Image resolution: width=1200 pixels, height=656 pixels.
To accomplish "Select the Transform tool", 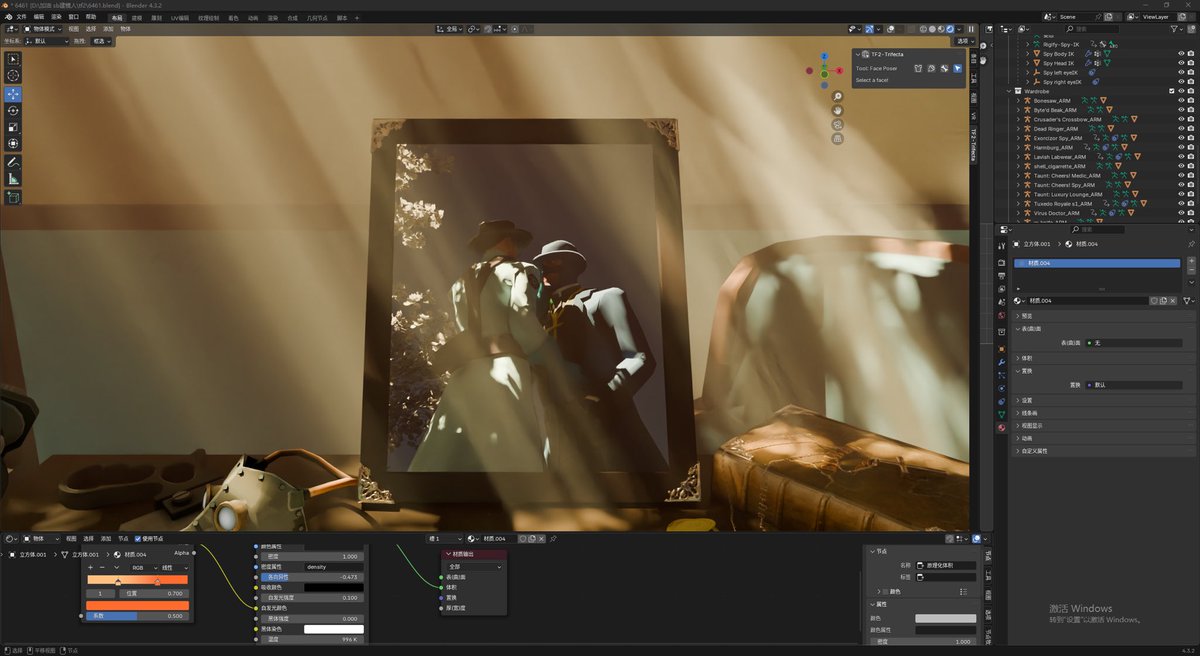I will 13,144.
